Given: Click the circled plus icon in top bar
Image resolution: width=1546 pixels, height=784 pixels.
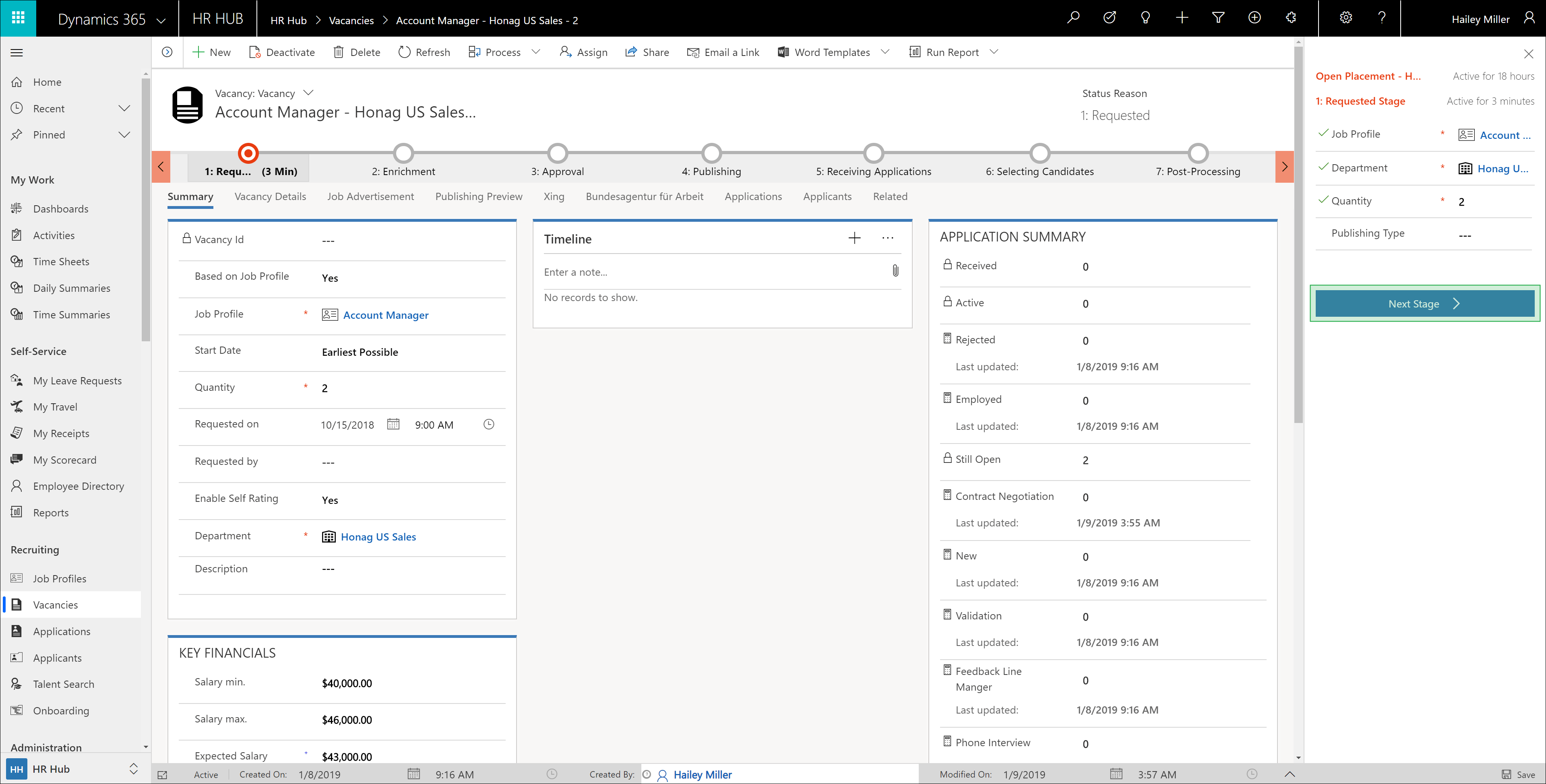Looking at the screenshot, I should [x=1255, y=18].
